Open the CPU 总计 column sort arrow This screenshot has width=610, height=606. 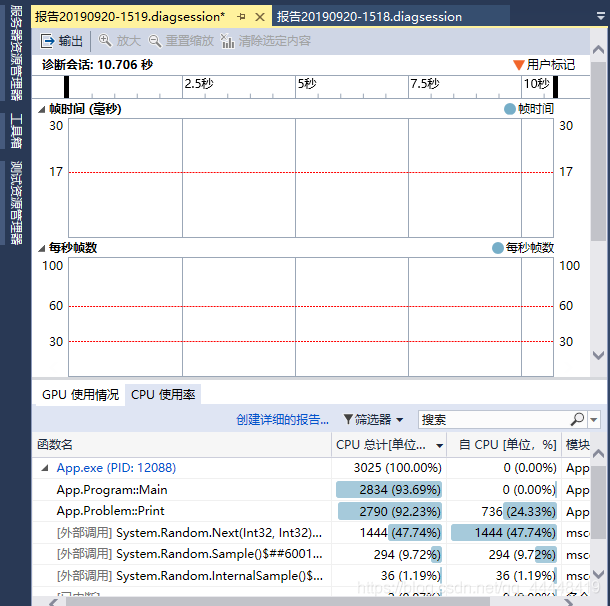click(x=440, y=445)
